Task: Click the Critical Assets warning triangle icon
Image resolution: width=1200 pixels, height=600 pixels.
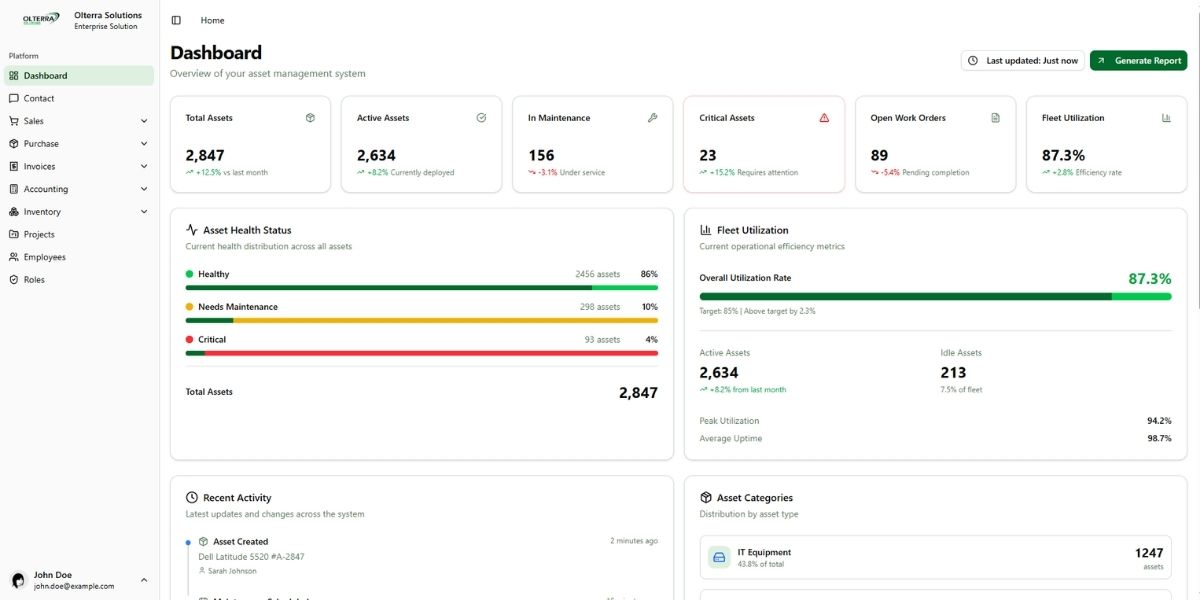Action: (824, 118)
